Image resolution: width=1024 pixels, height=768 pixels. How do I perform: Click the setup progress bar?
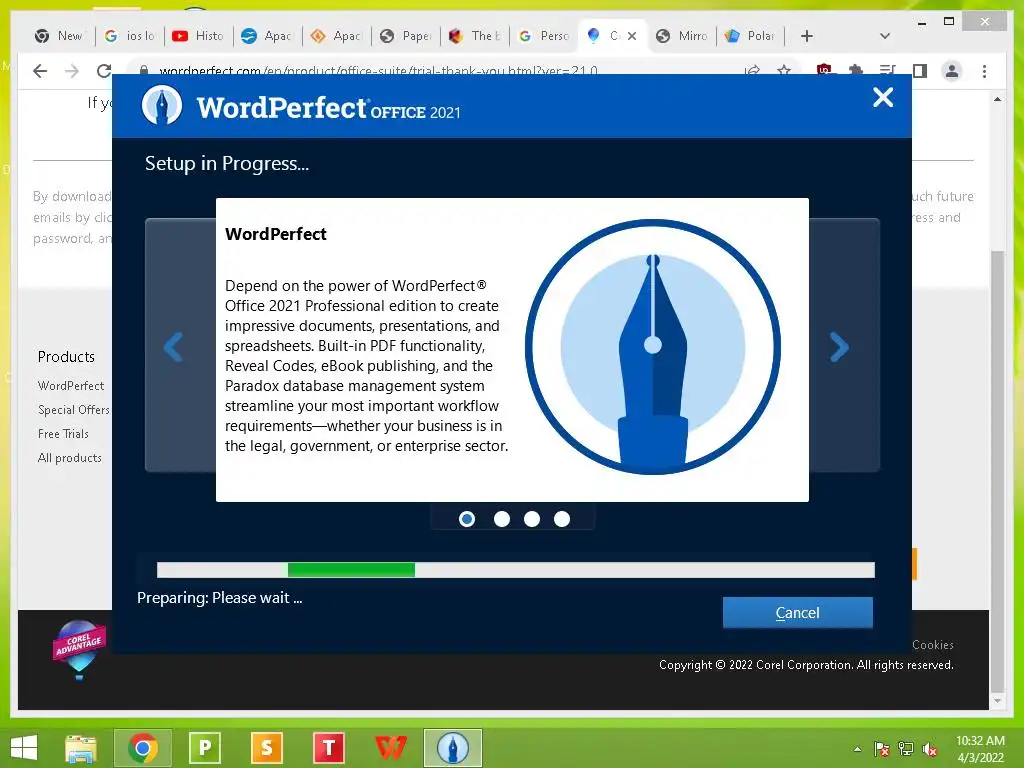point(515,569)
